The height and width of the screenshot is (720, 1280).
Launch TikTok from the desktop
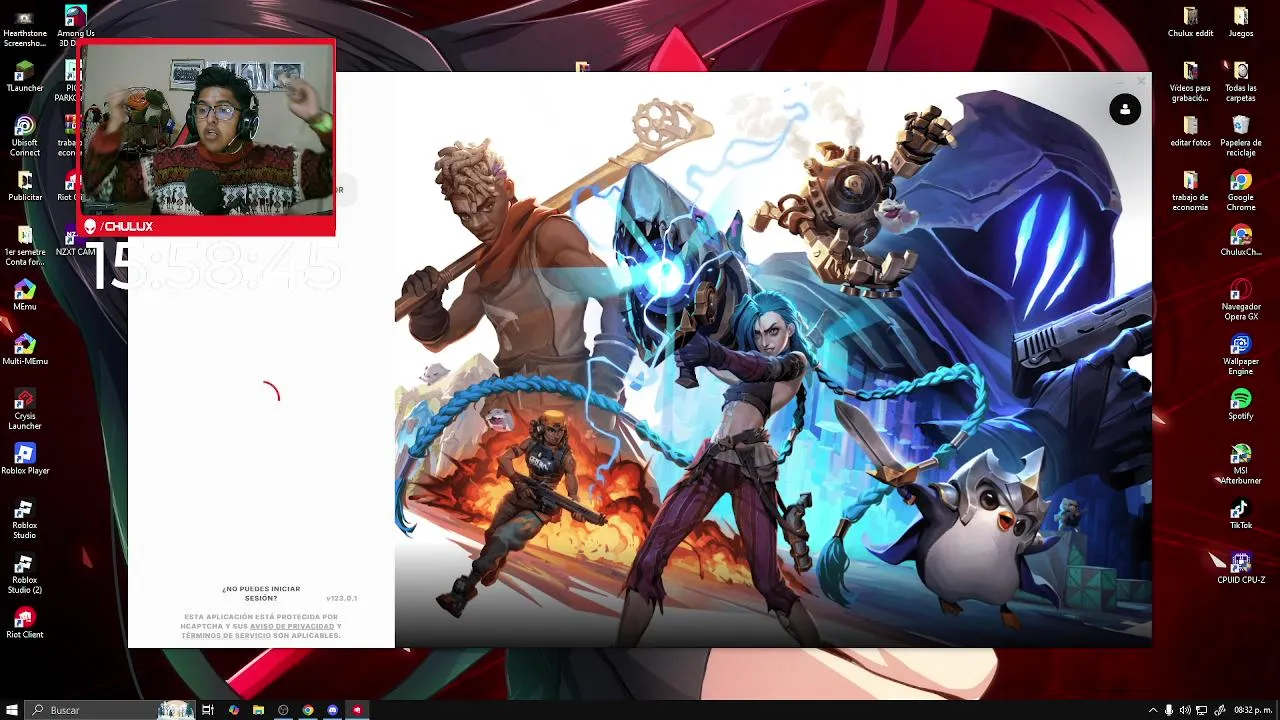click(x=1241, y=514)
